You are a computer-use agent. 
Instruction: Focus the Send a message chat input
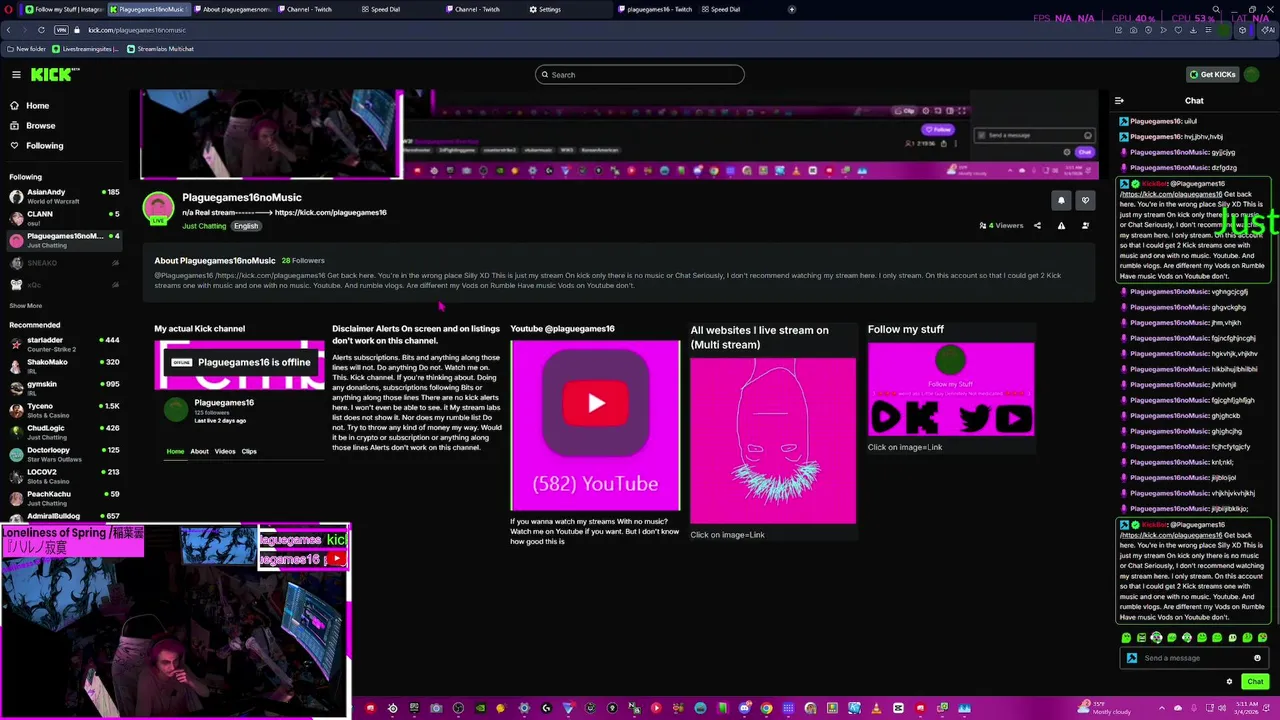[1194, 658]
